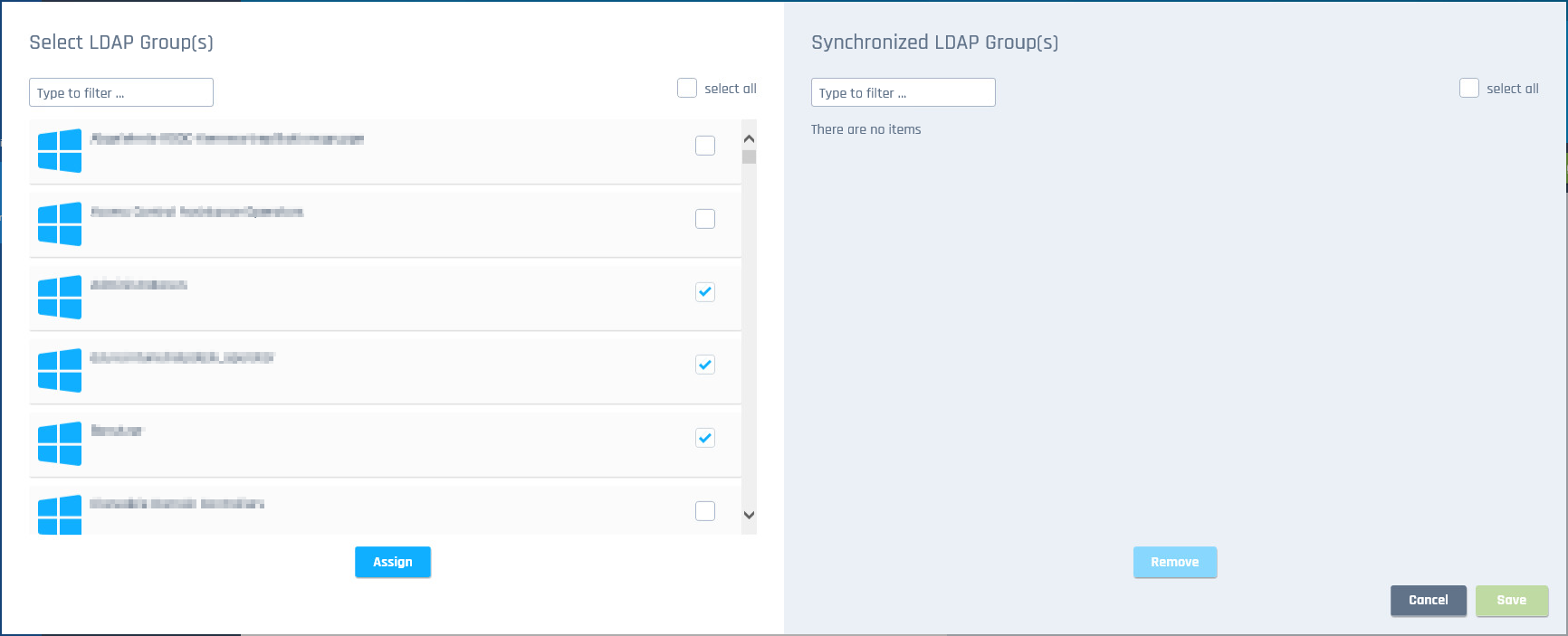Enable select all under Select LDAP Group(s)
The height and width of the screenshot is (636, 1568).
(x=687, y=88)
